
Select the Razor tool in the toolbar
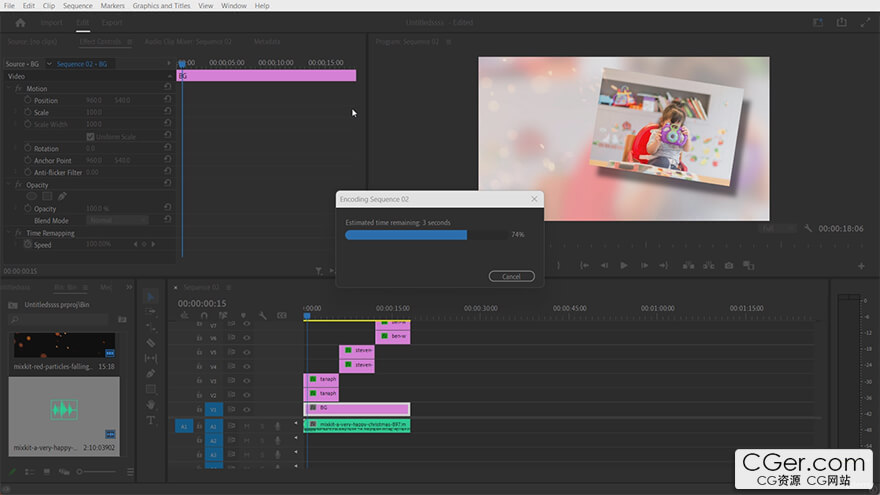point(151,342)
